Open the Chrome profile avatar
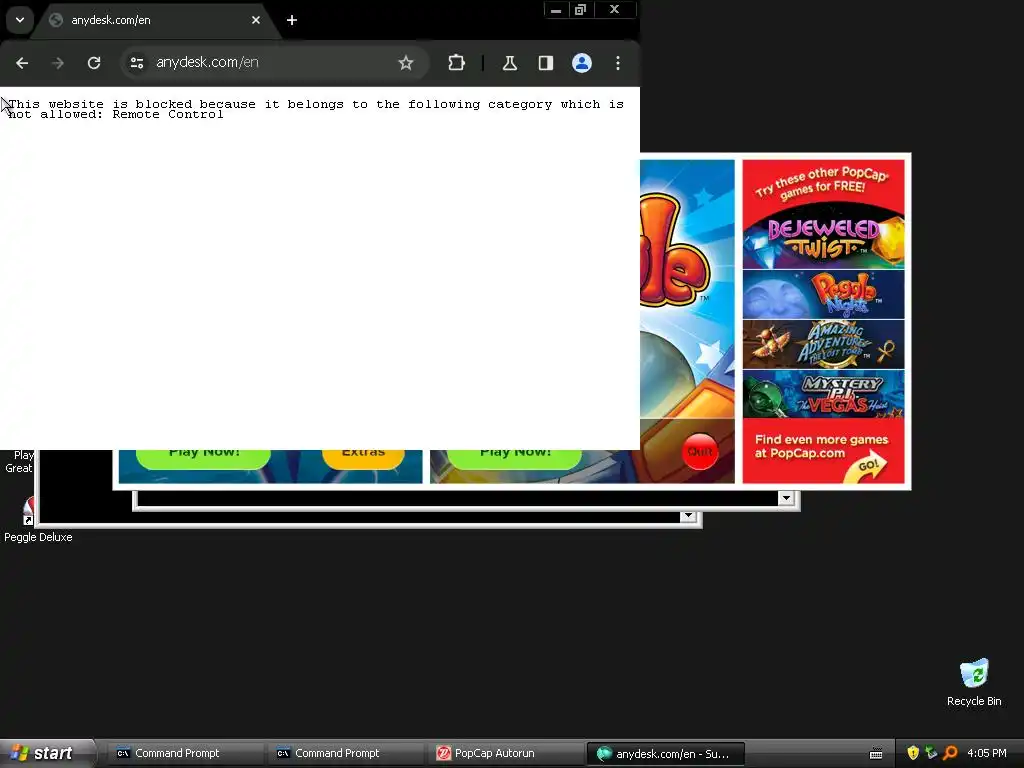1024x768 pixels. [582, 63]
